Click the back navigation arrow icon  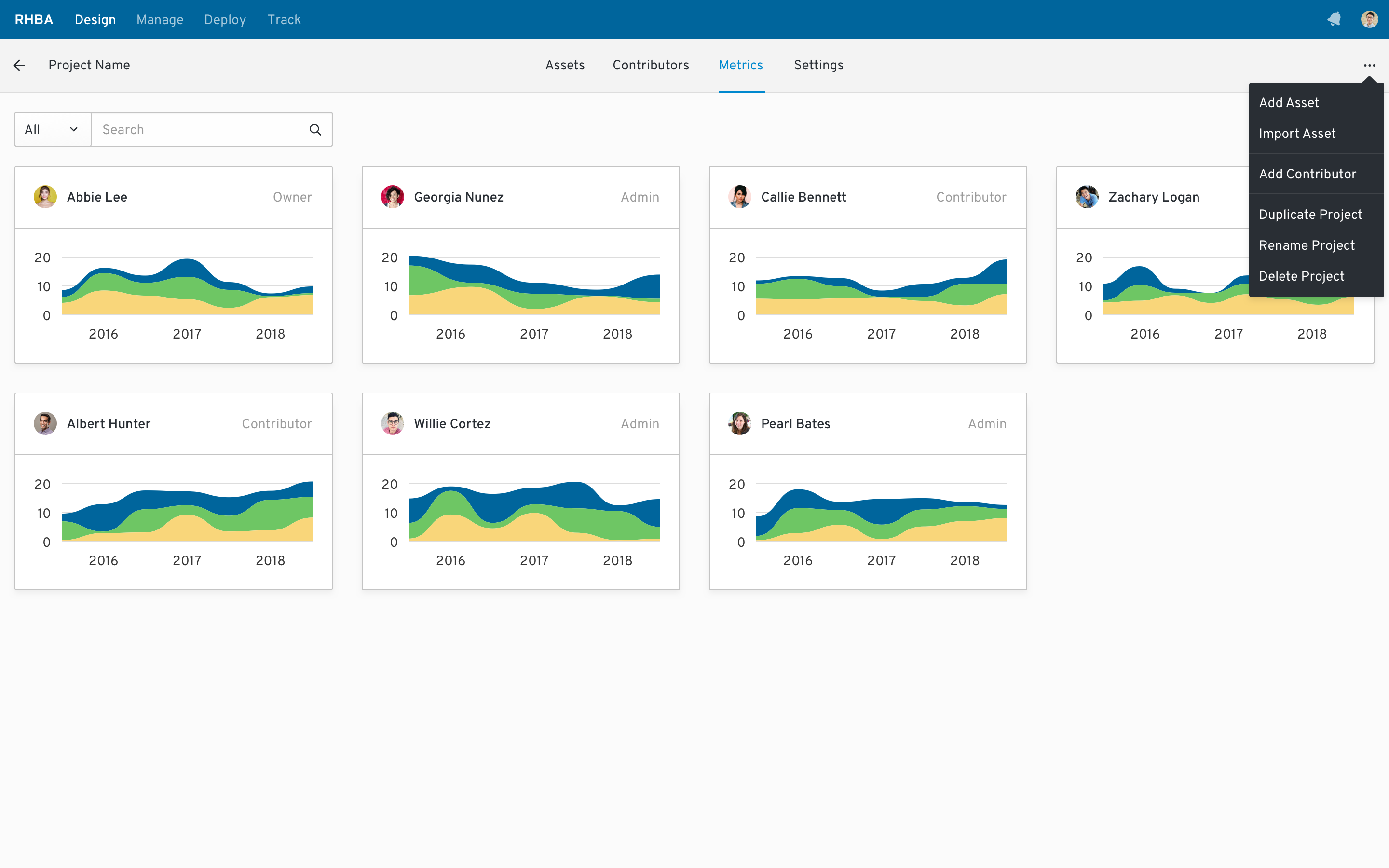coord(19,65)
